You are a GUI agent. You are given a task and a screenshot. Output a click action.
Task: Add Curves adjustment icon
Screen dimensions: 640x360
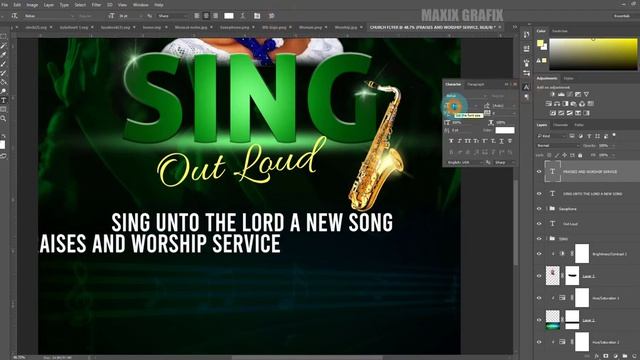click(x=570, y=94)
